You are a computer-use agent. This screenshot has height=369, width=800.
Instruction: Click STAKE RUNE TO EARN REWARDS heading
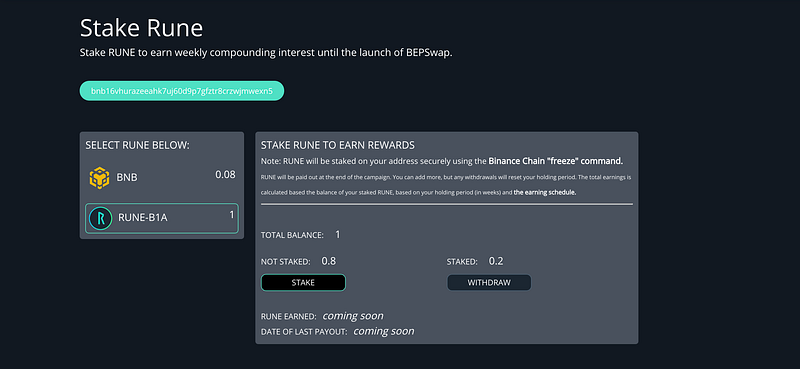pyautogui.click(x=337, y=144)
